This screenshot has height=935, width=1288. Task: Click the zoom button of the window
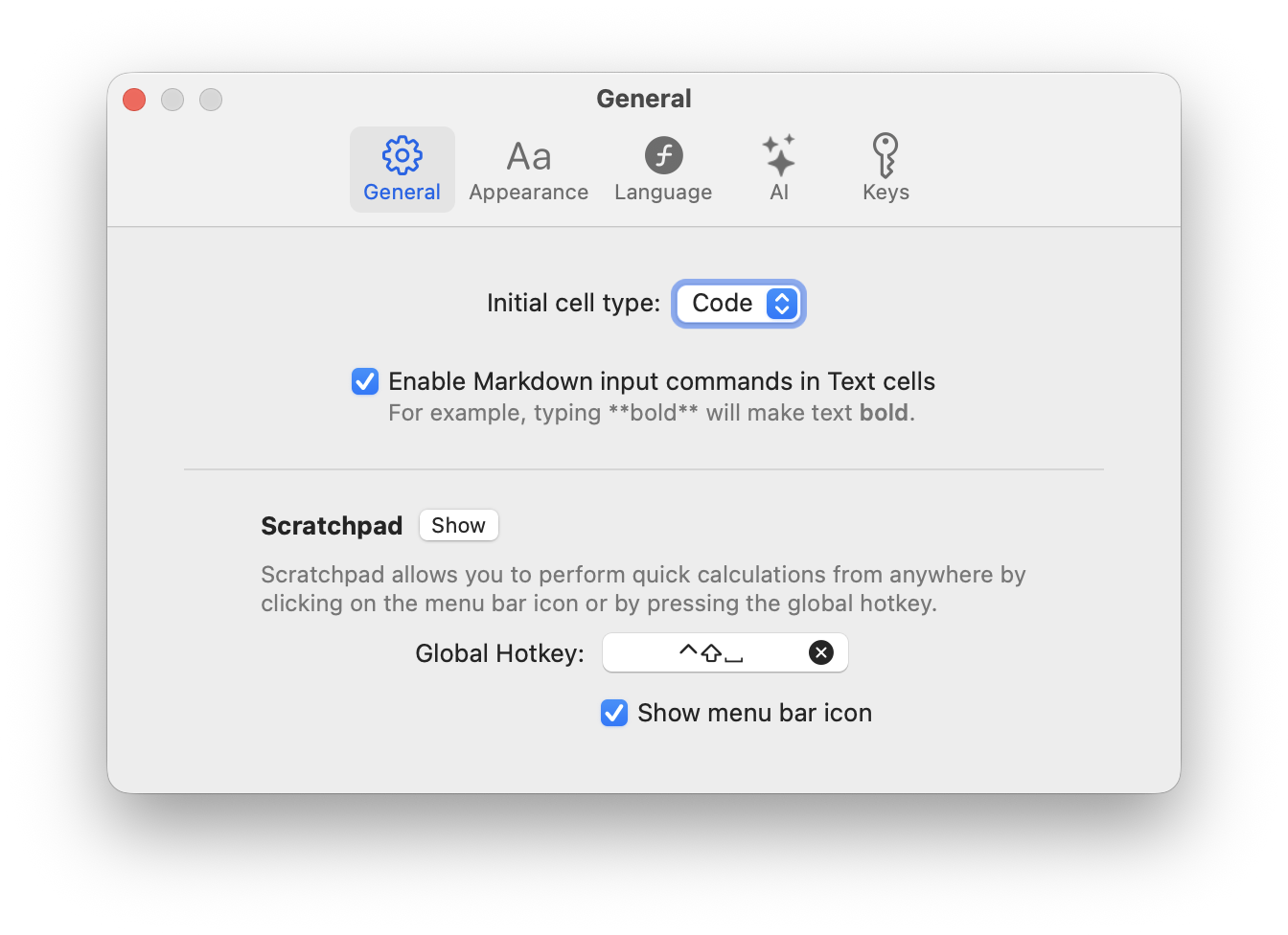click(210, 99)
